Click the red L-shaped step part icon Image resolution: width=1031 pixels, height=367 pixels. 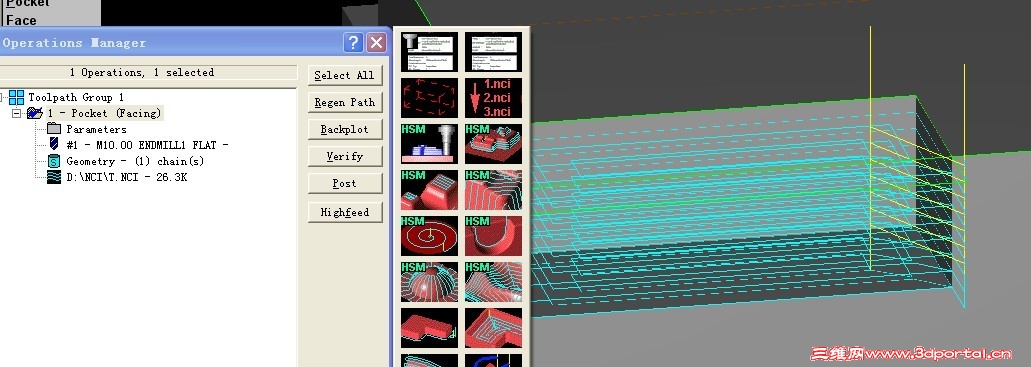[429, 328]
